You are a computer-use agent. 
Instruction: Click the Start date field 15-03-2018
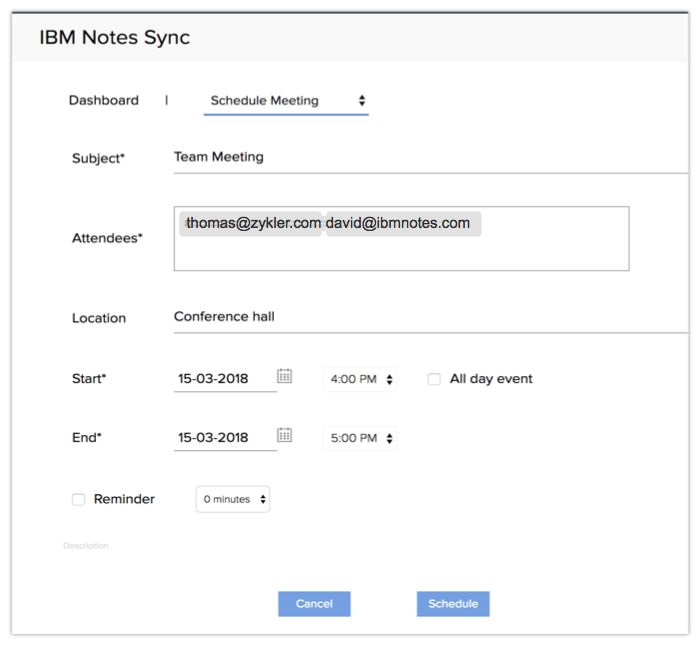coord(224,379)
